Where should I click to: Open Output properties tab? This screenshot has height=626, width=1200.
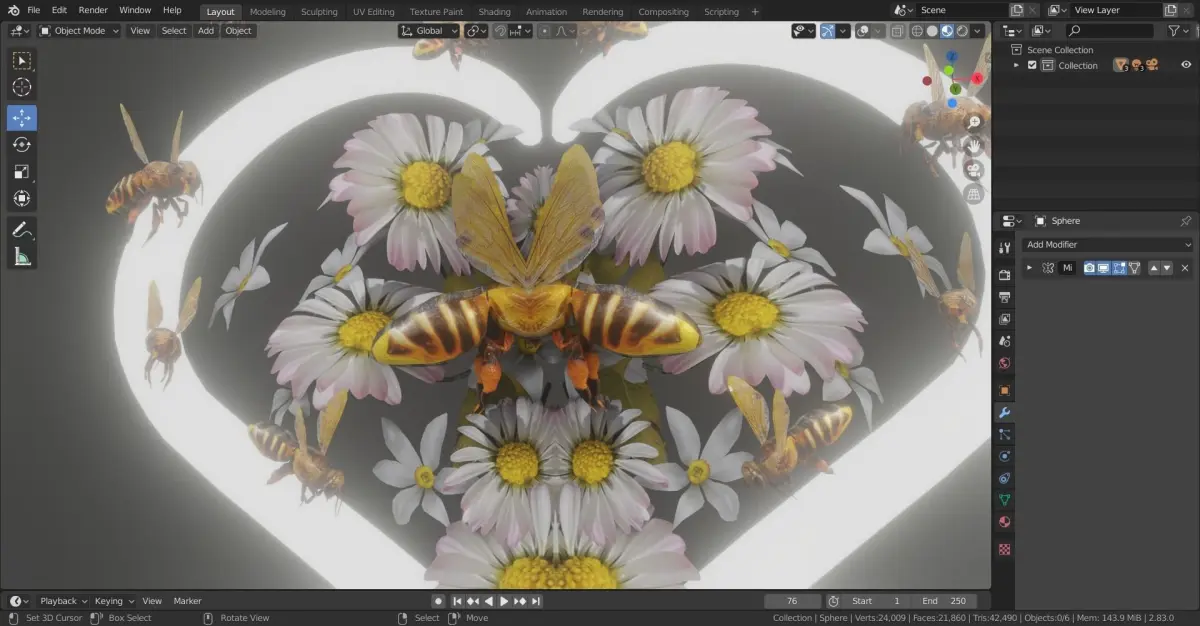pos(1005,297)
